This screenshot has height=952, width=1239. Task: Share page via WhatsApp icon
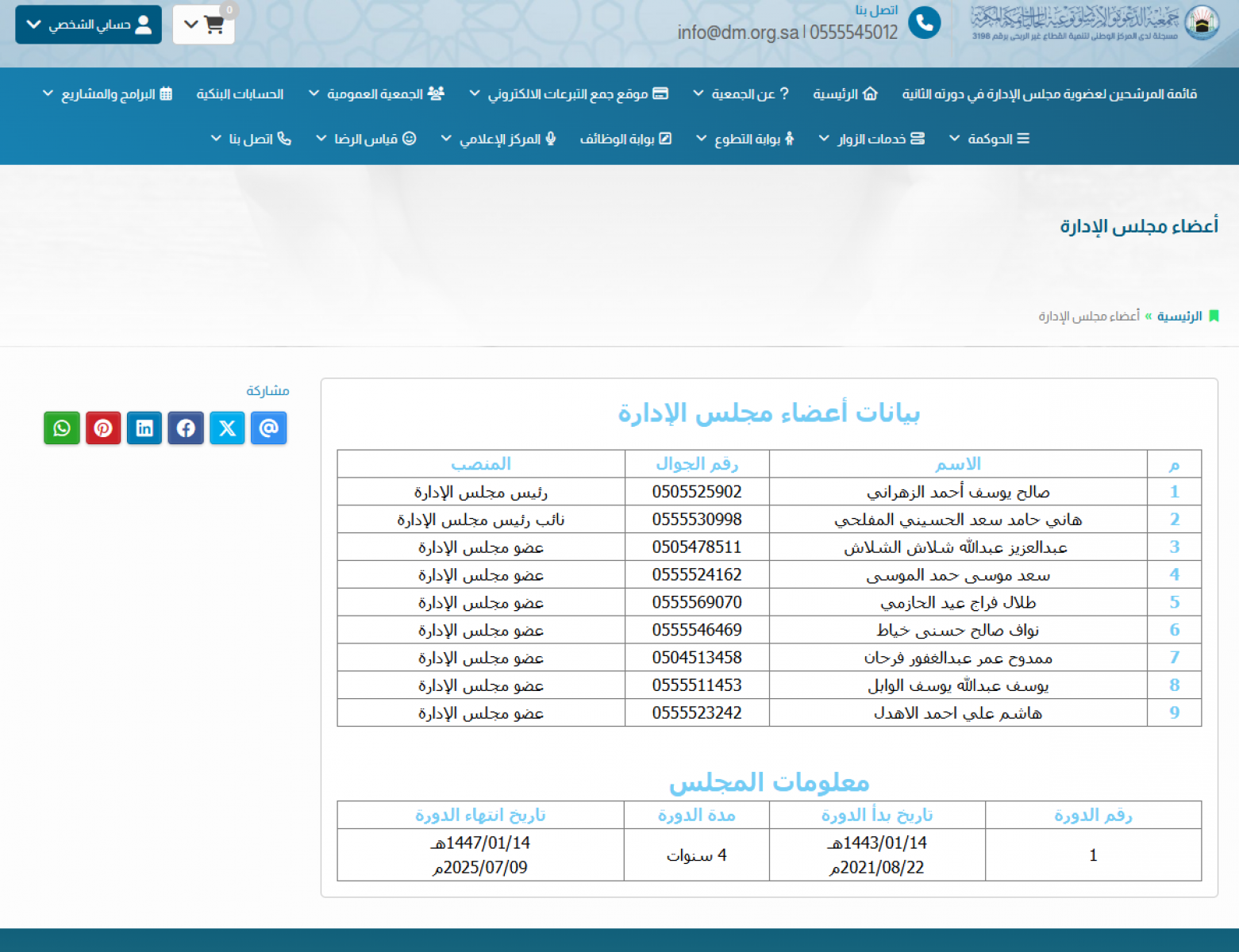coord(62,428)
